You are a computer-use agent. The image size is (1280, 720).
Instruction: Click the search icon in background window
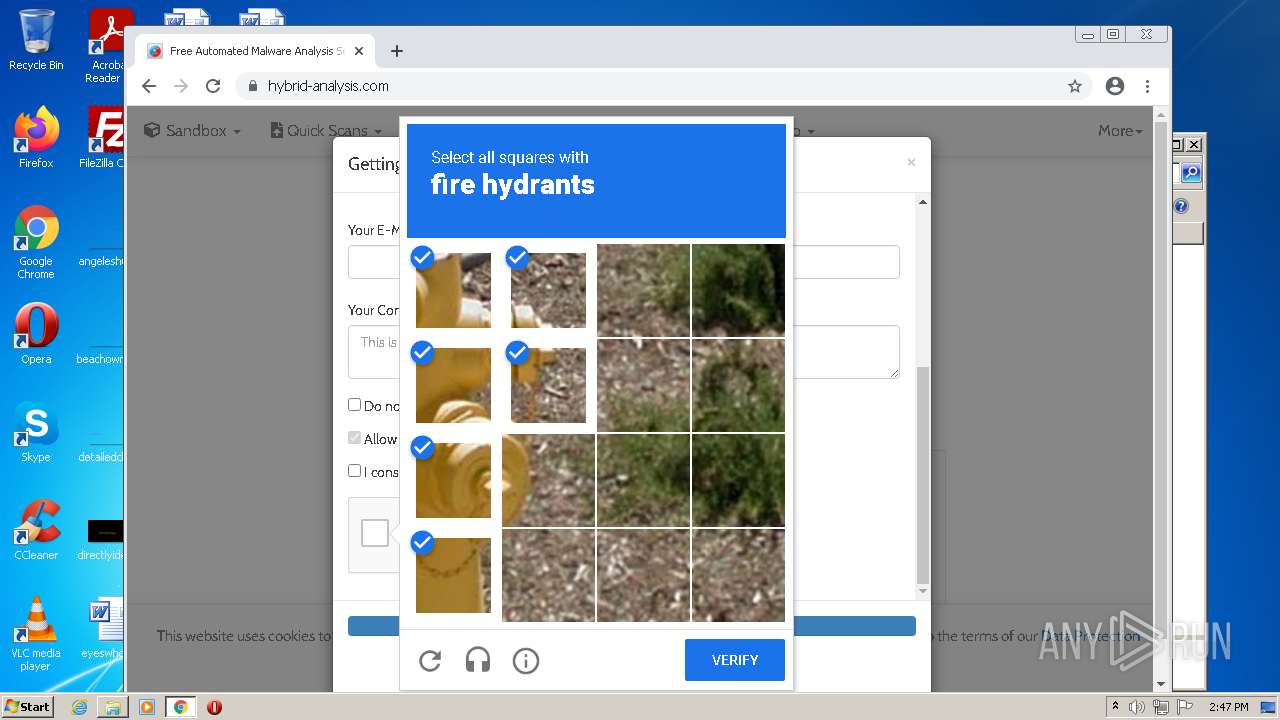1190,173
